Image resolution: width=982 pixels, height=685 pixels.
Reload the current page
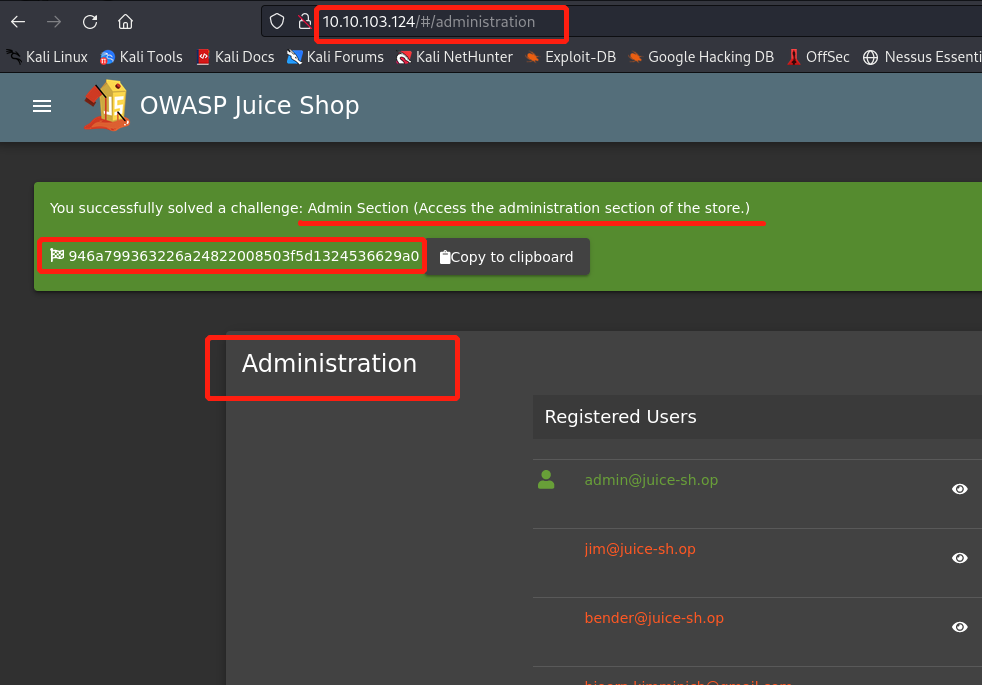pos(90,21)
